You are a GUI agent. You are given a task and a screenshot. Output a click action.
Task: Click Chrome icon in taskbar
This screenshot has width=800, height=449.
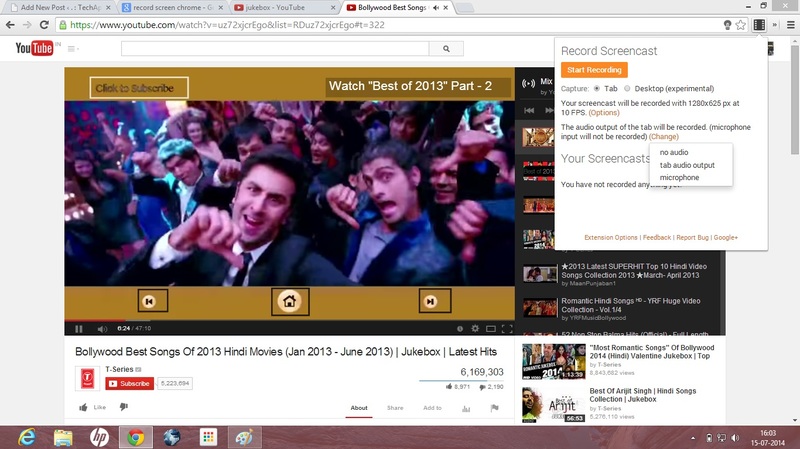[x=136, y=437]
